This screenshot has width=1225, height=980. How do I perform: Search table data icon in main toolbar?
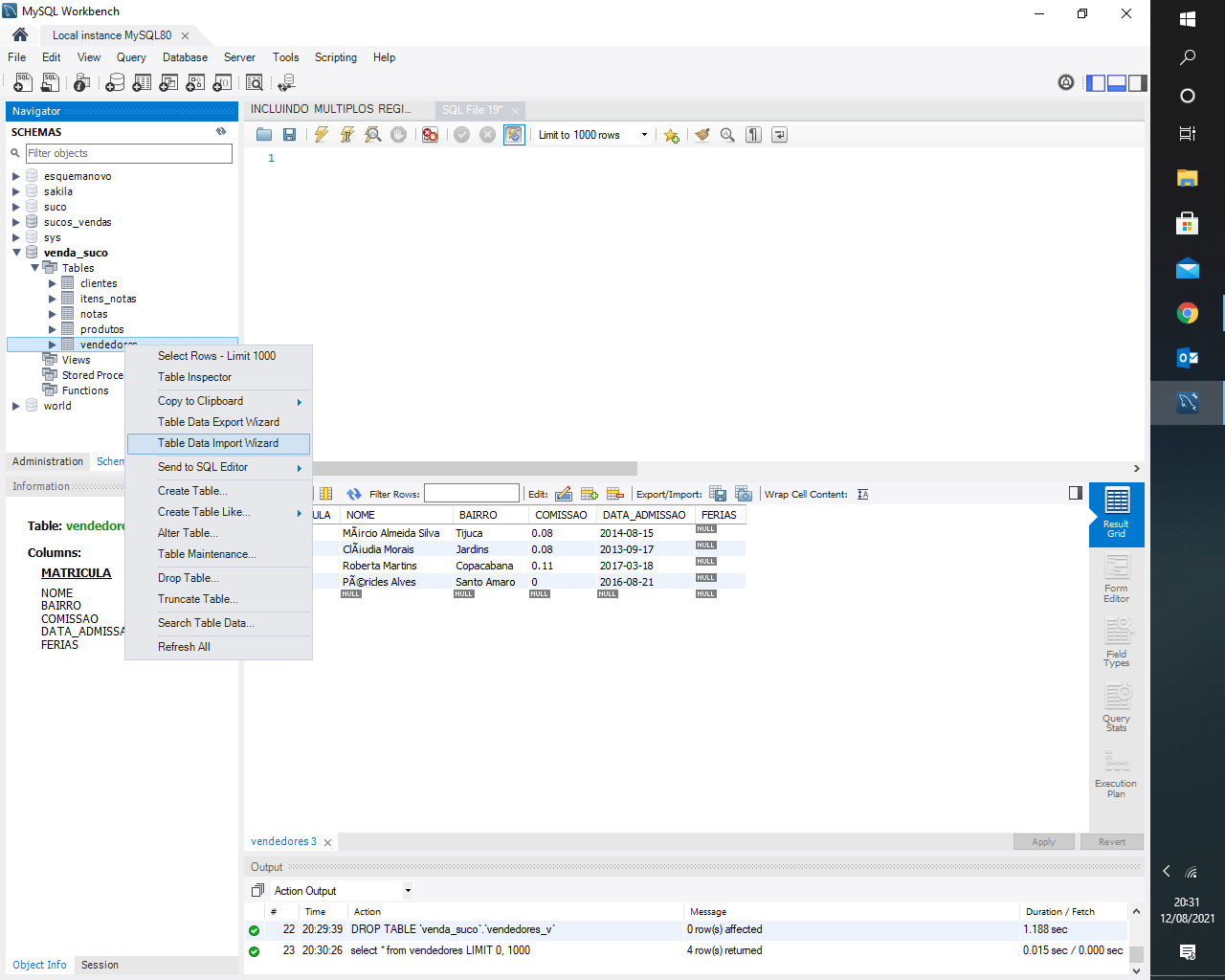pos(255,83)
